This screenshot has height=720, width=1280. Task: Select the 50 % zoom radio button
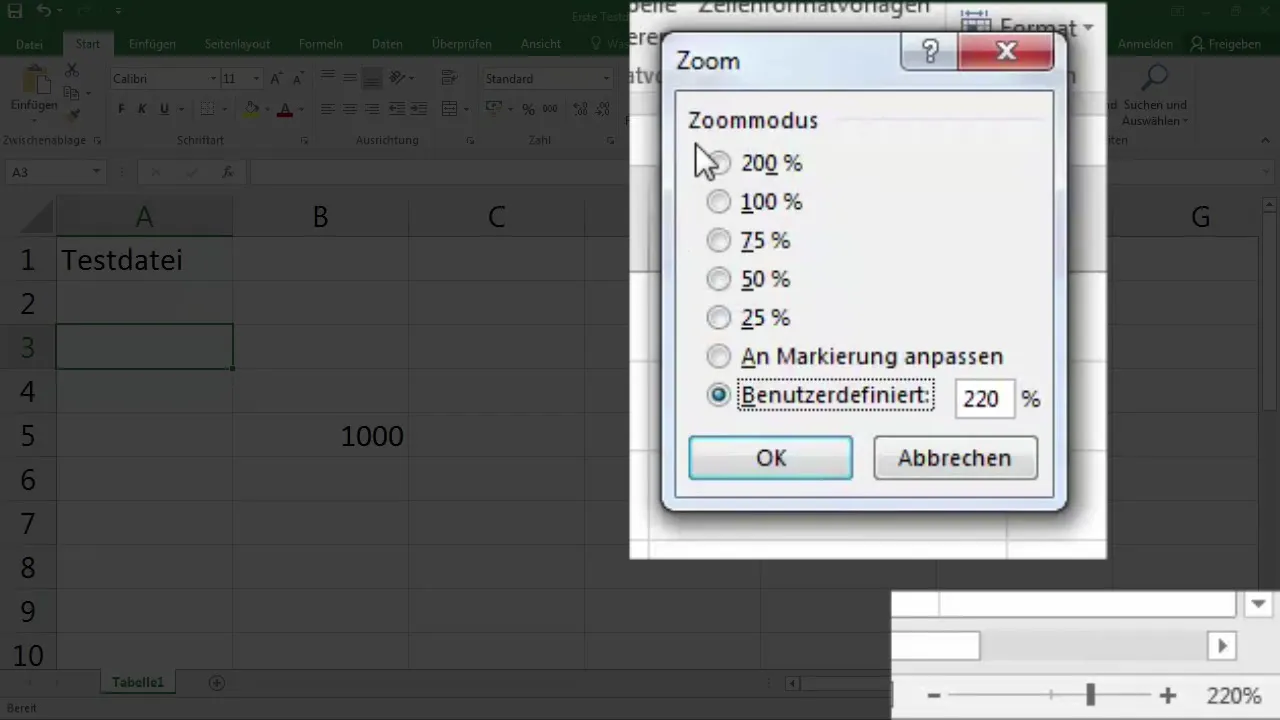(x=719, y=279)
